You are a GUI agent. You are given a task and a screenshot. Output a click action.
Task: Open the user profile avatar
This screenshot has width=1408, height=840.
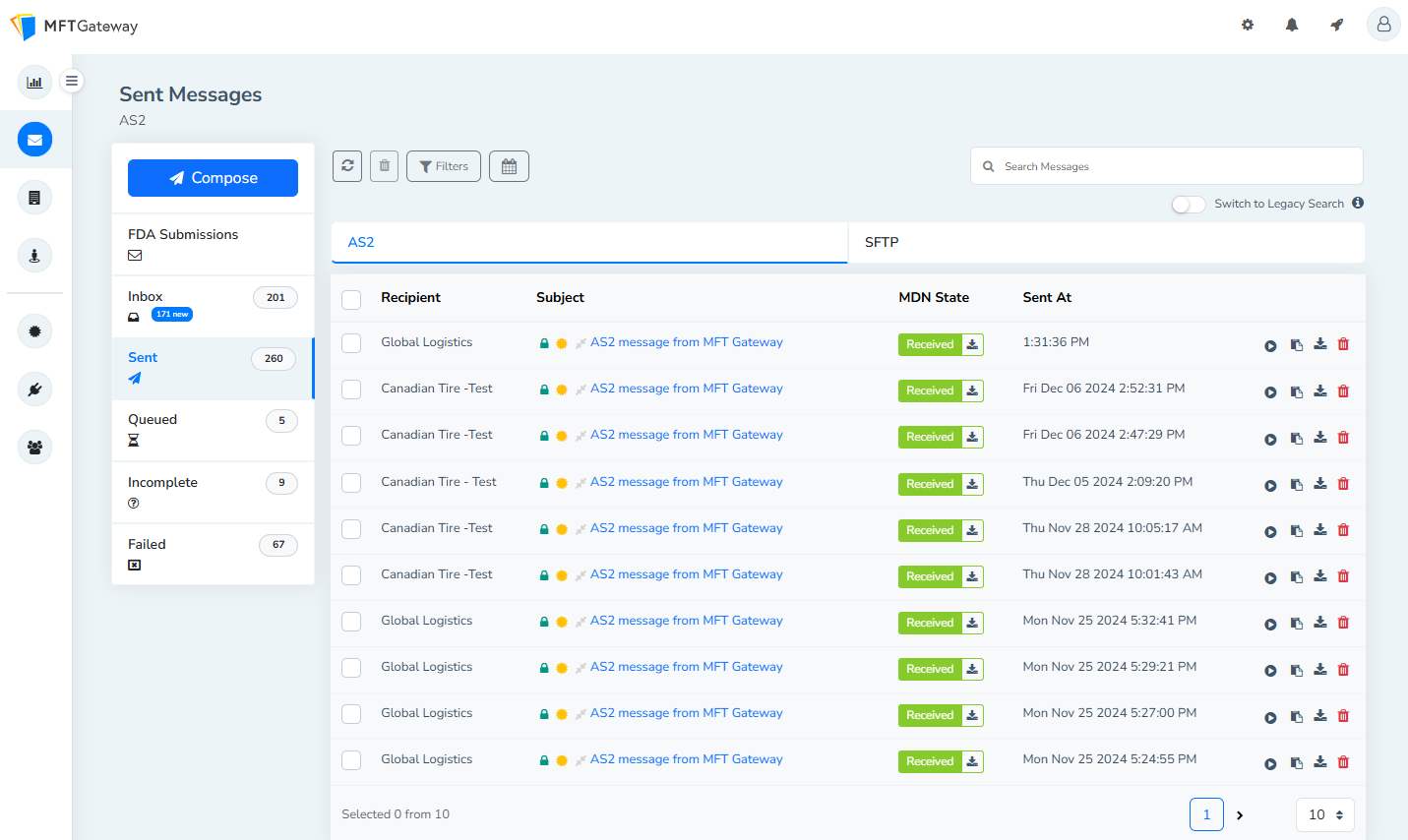click(1383, 25)
